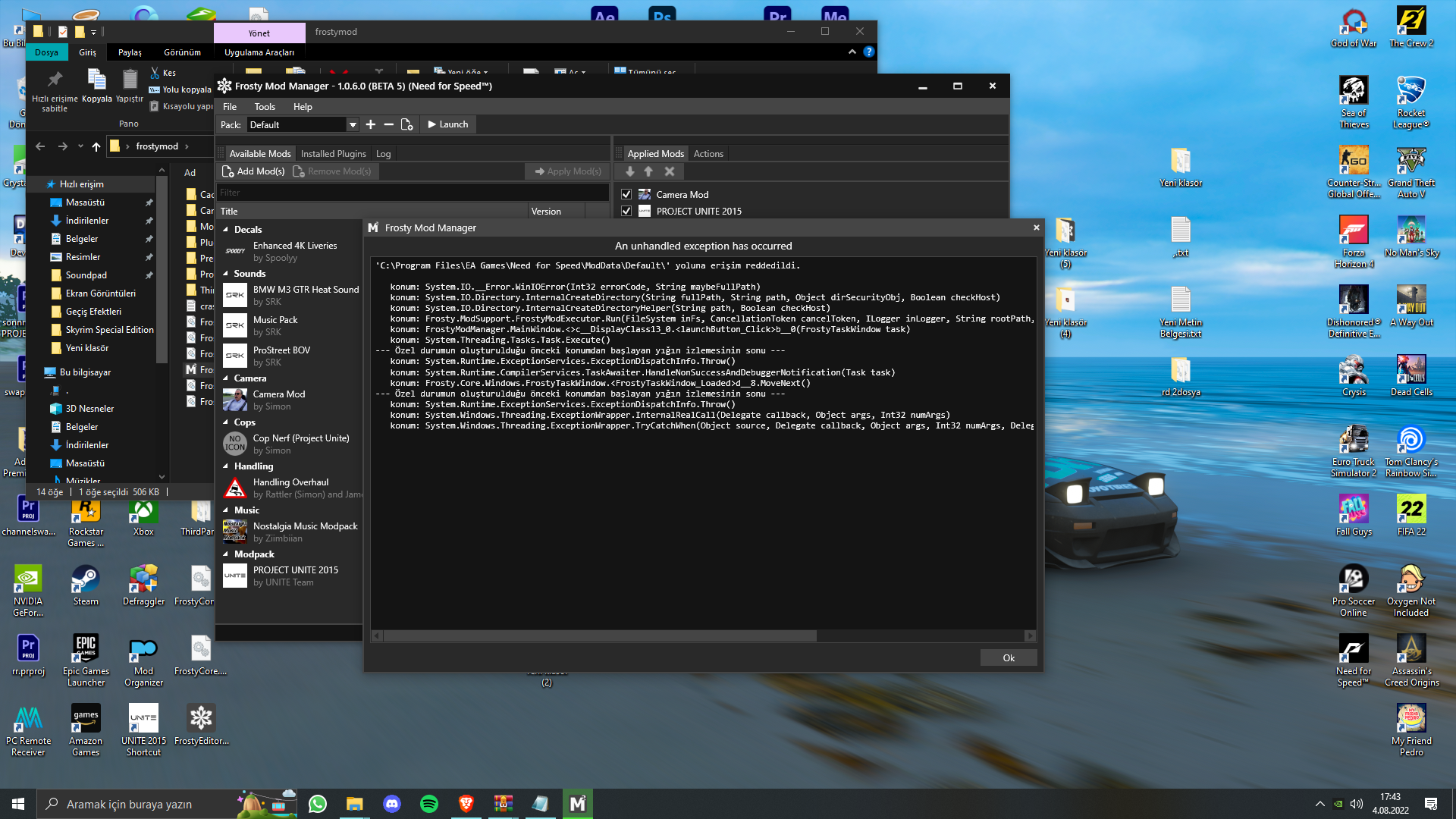Switch to the Installed Plugins tab
This screenshot has width=1456, height=819.
(x=334, y=154)
